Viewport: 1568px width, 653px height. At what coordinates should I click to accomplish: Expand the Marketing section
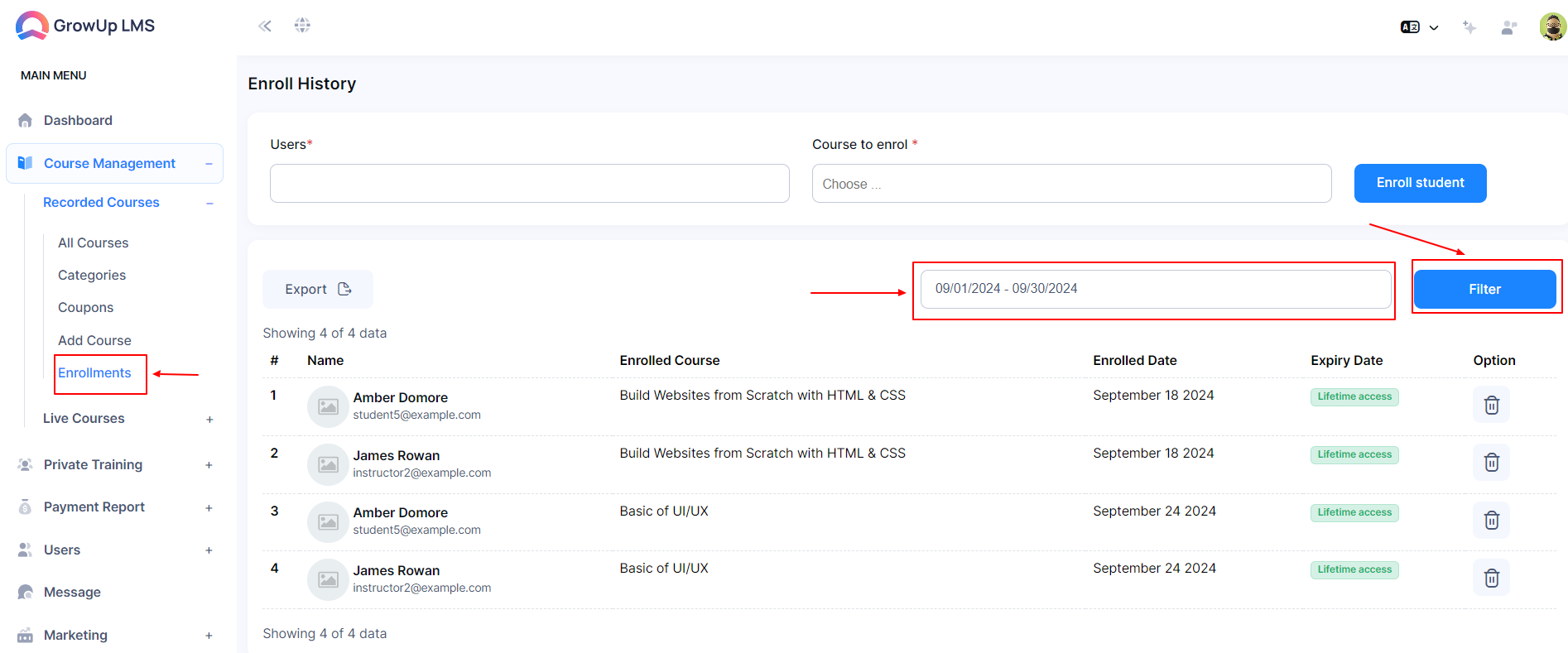click(209, 636)
